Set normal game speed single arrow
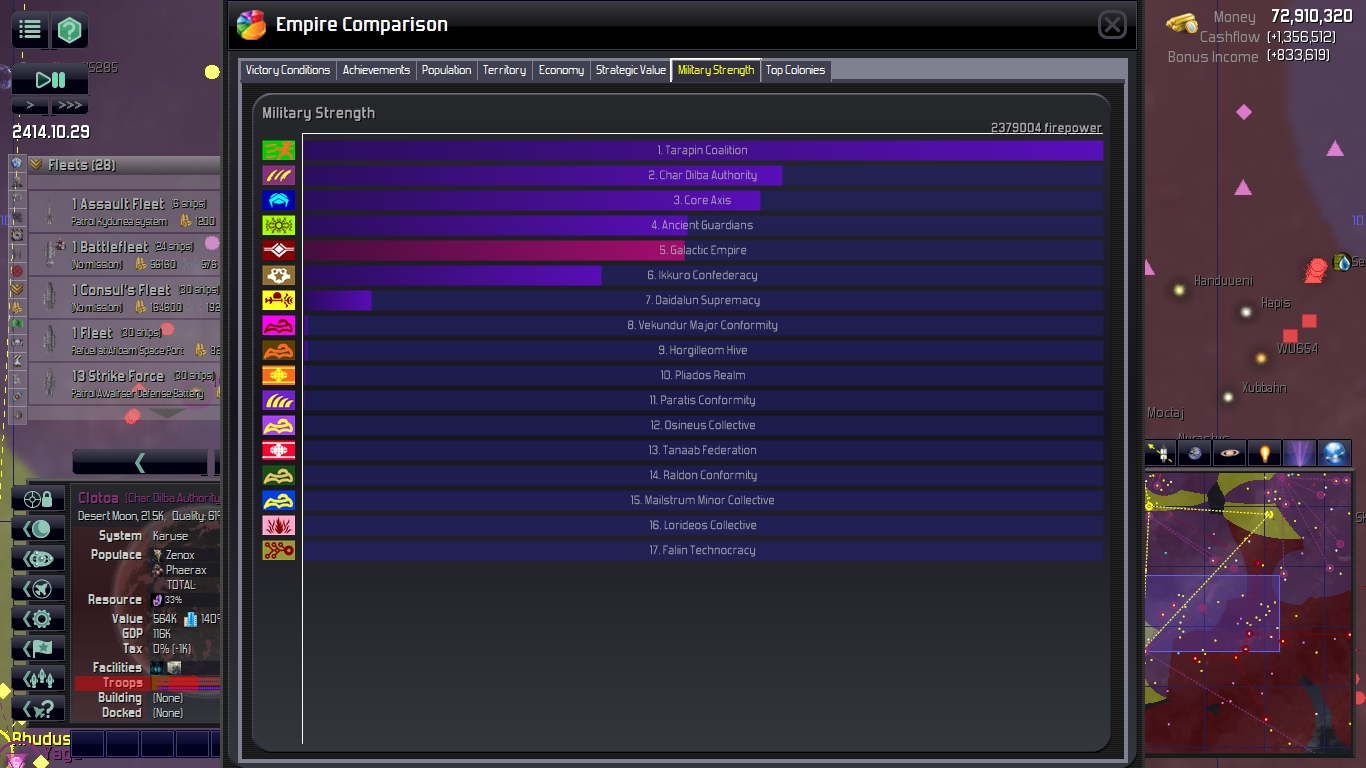Image resolution: width=1366 pixels, height=768 pixels. pyautogui.click(x=30, y=105)
